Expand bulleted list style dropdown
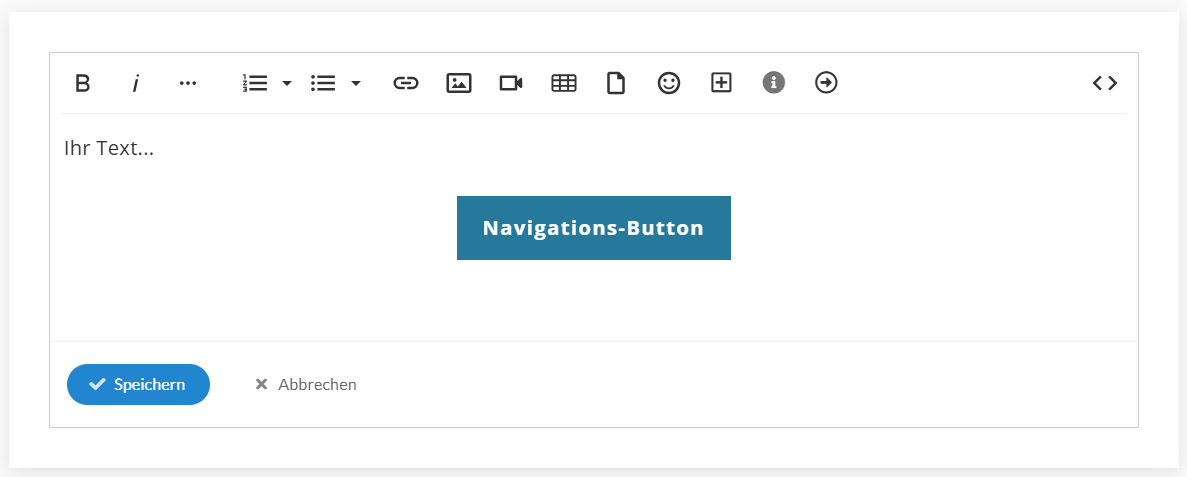This screenshot has height=477, width=1187. [x=356, y=83]
